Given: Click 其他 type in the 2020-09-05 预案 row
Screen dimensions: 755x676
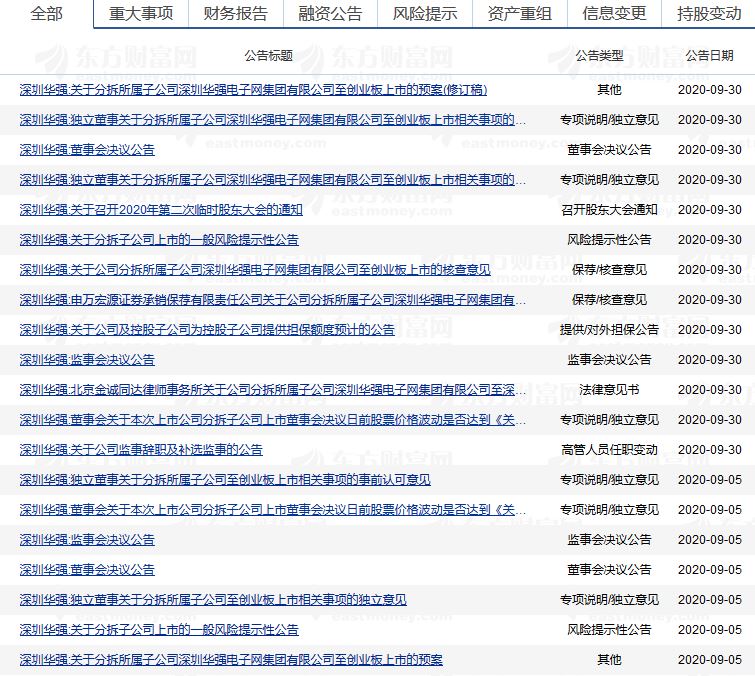Looking at the screenshot, I should 609,660.
